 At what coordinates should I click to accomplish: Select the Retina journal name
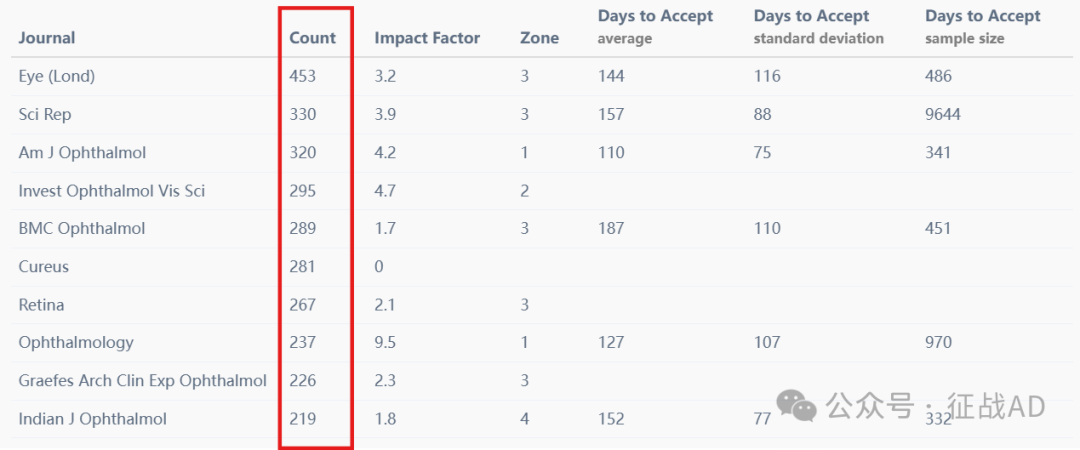[41, 304]
